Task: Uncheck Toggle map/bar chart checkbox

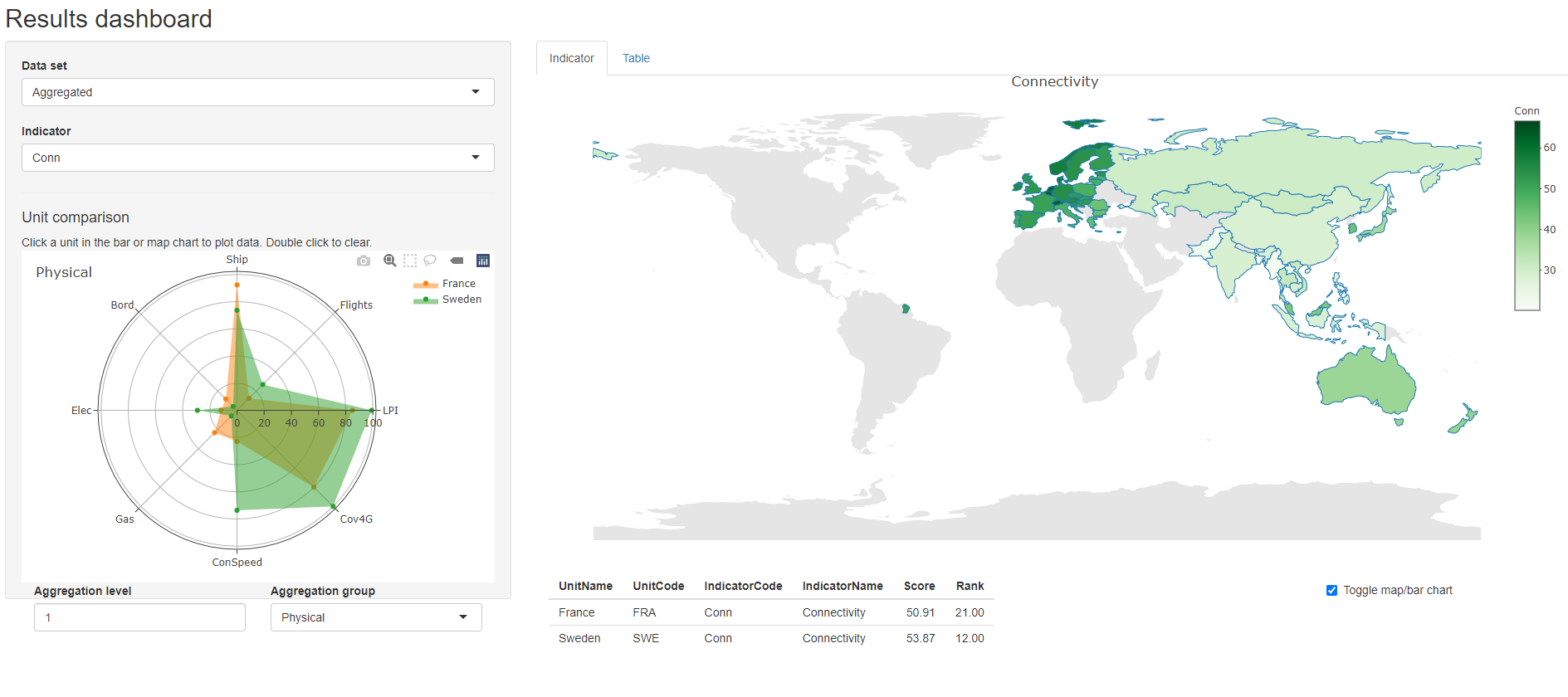Action: (1331, 591)
